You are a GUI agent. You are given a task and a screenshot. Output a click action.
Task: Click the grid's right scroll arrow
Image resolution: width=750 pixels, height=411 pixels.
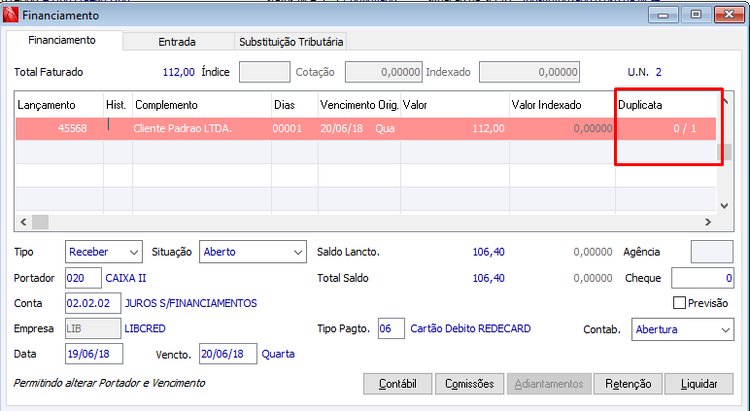(708, 222)
